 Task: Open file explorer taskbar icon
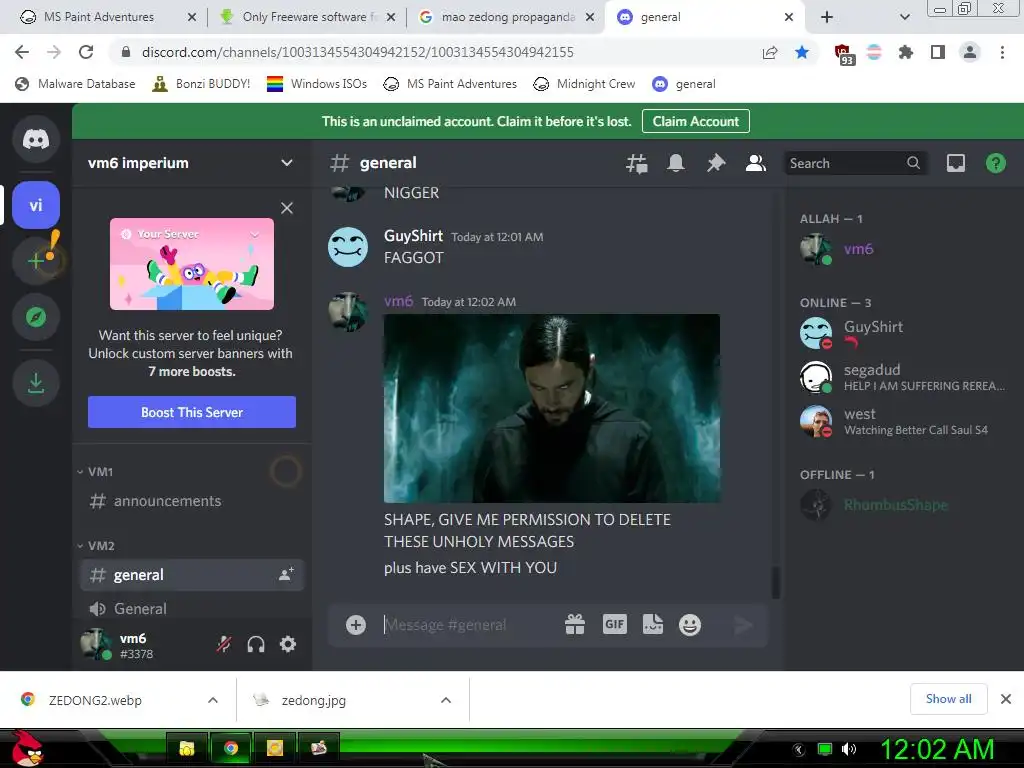pos(187,748)
